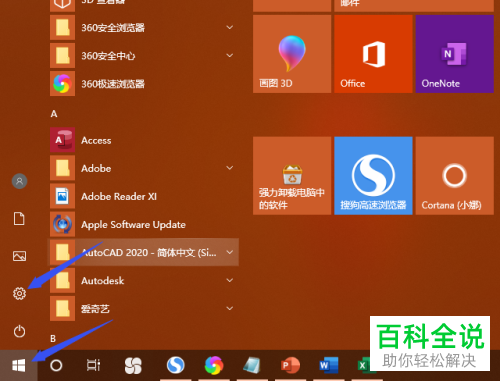Open the 爱奇艺 folder entry
This screenshot has height=381, width=500.
(x=144, y=308)
